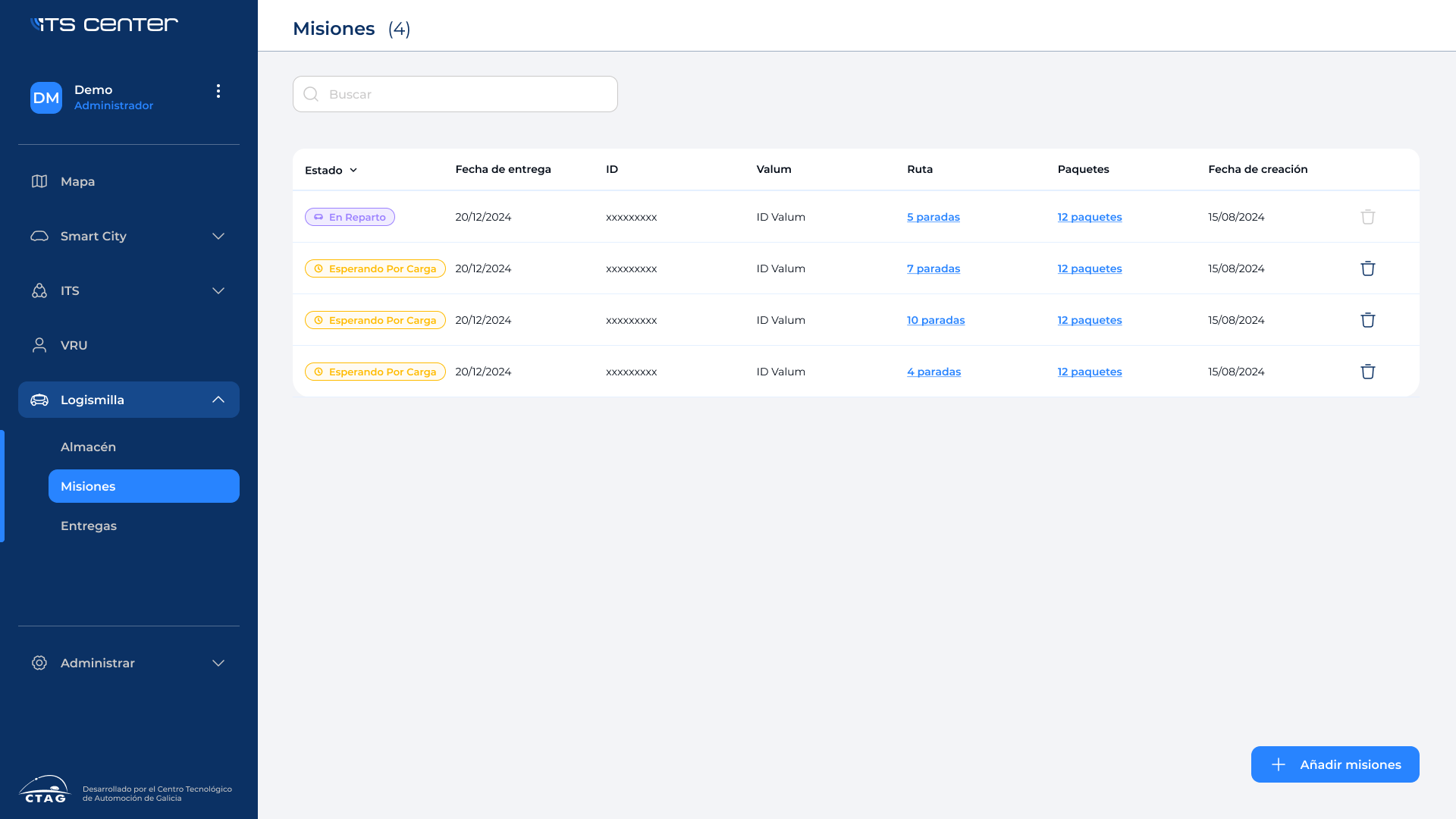The width and height of the screenshot is (1456, 819).
Task: Click the Mapa map icon
Action: (x=39, y=181)
